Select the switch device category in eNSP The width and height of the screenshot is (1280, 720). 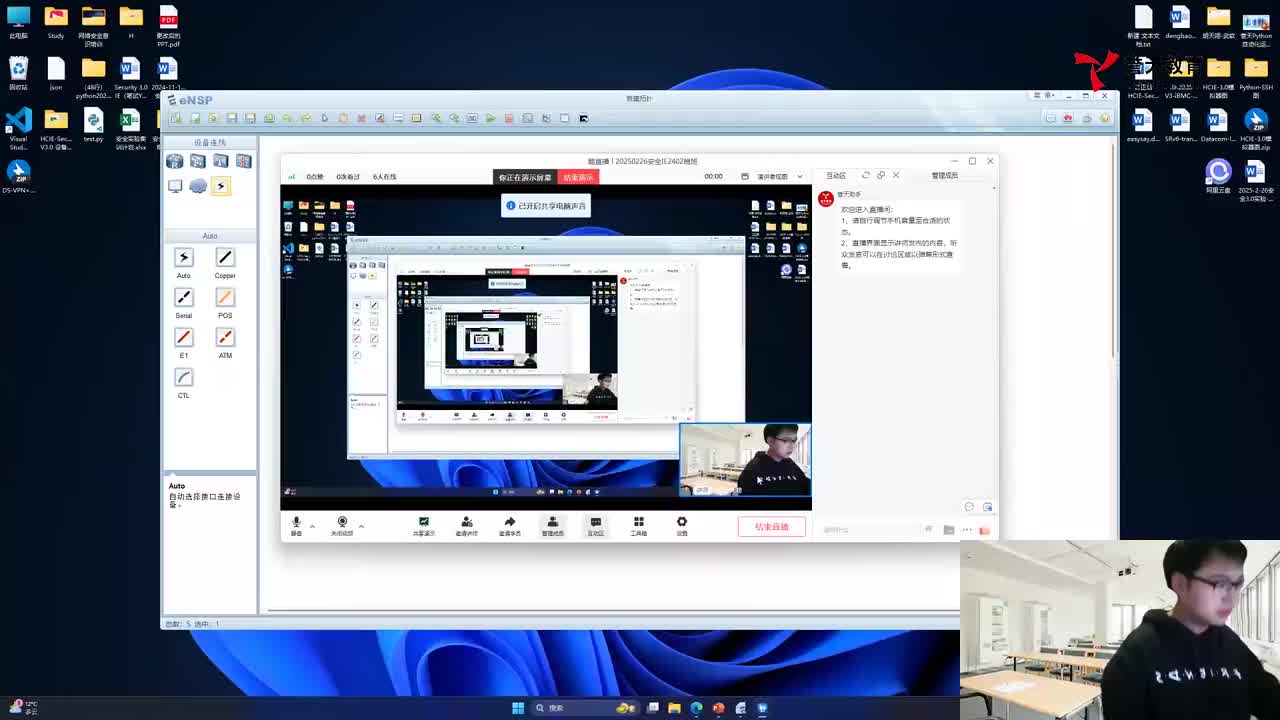[x=198, y=161]
